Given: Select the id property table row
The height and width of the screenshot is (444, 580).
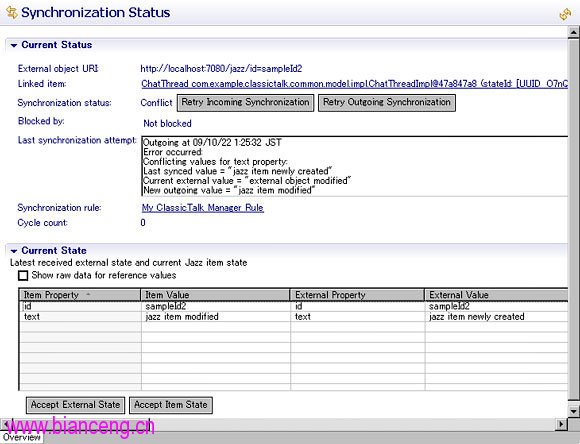Looking at the screenshot, I should coord(294,306).
